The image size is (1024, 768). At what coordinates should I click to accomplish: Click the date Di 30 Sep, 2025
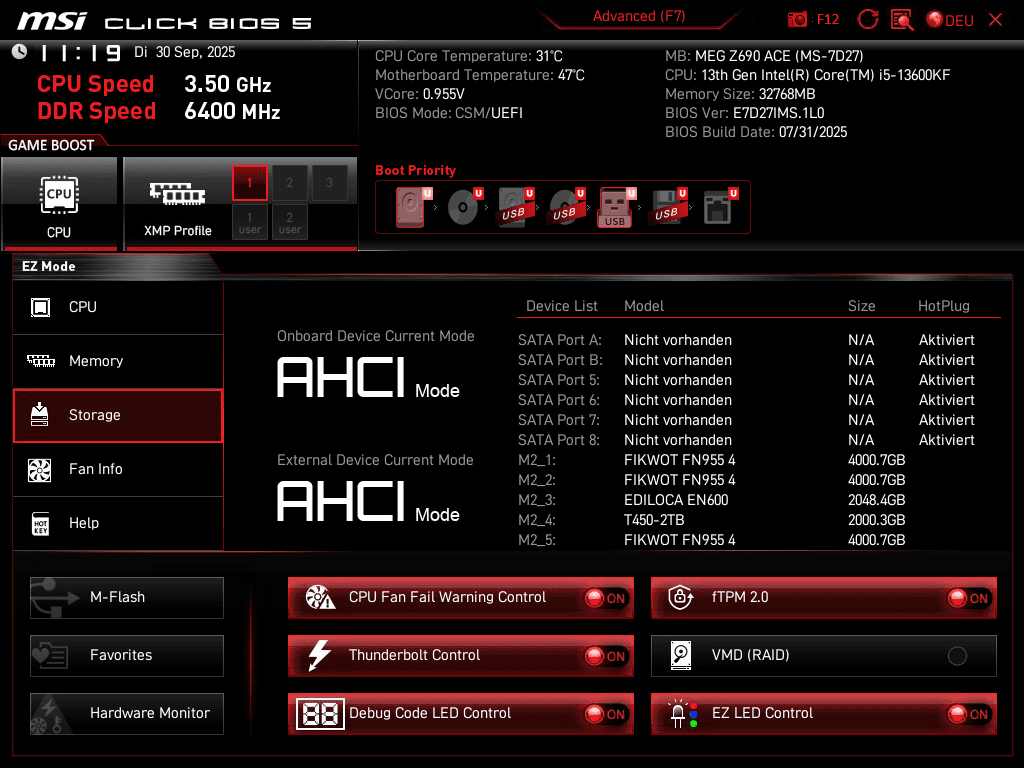tap(185, 52)
